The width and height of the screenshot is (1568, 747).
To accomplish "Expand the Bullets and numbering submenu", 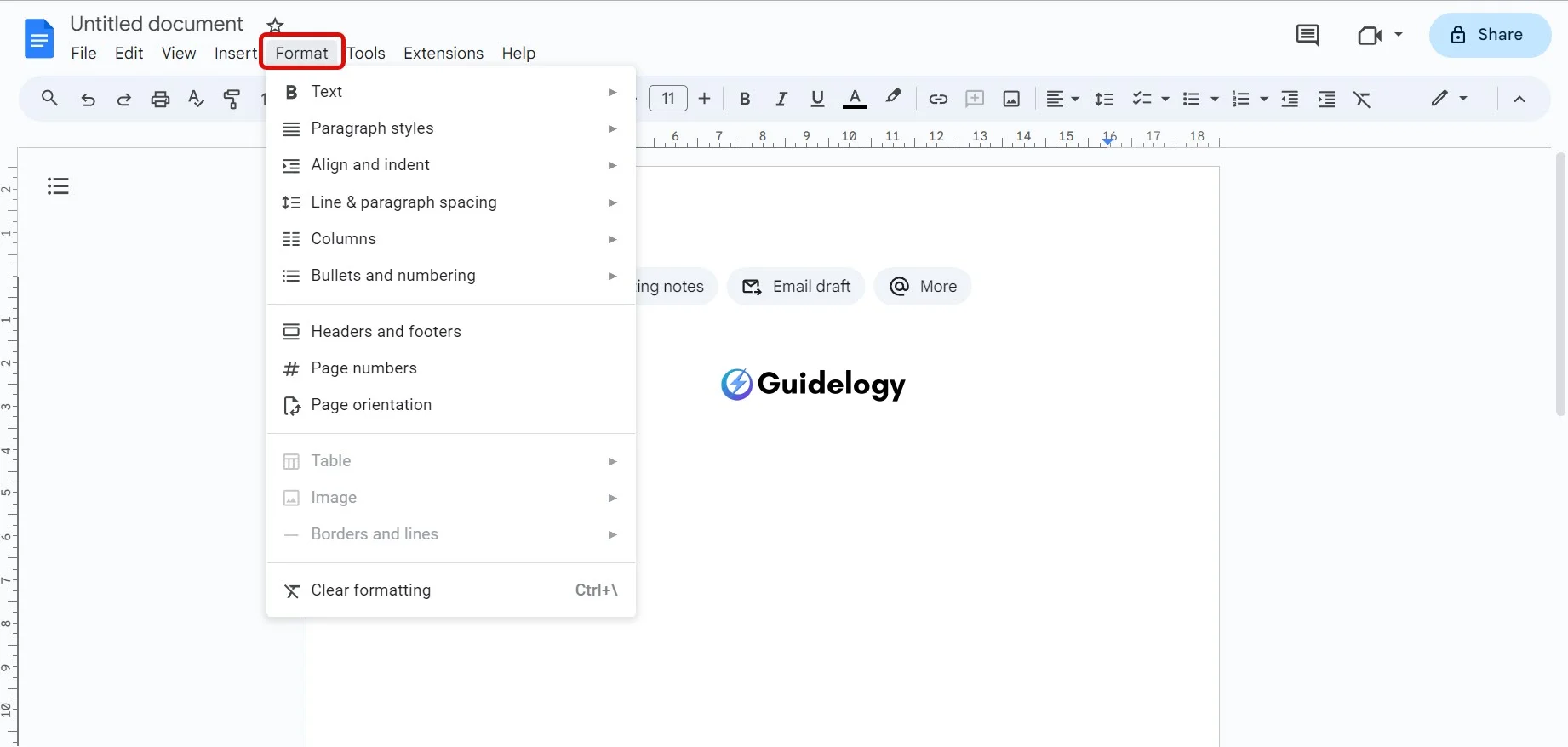I will coord(451,276).
